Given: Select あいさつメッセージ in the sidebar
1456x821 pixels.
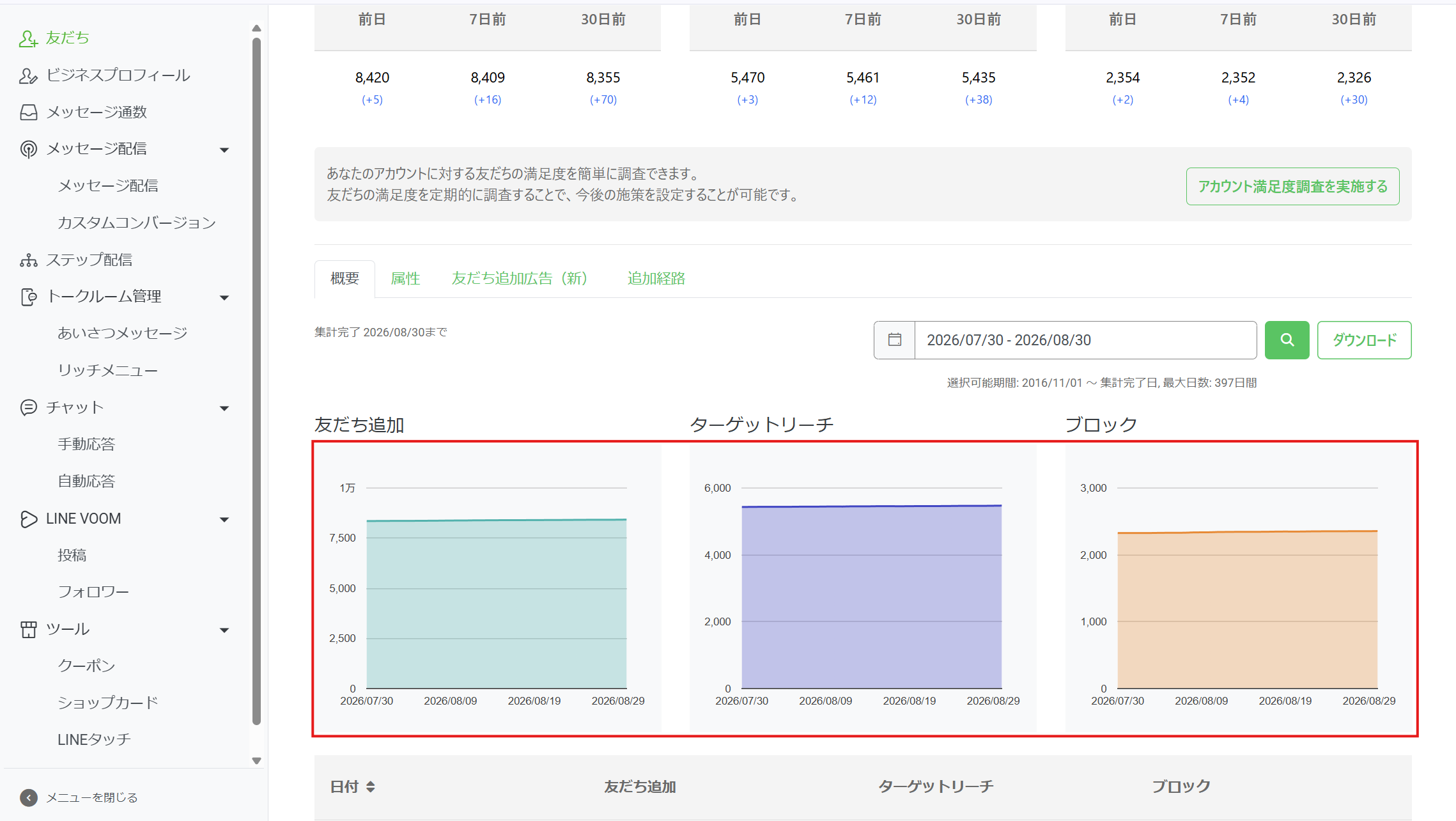Looking at the screenshot, I should coord(123,334).
